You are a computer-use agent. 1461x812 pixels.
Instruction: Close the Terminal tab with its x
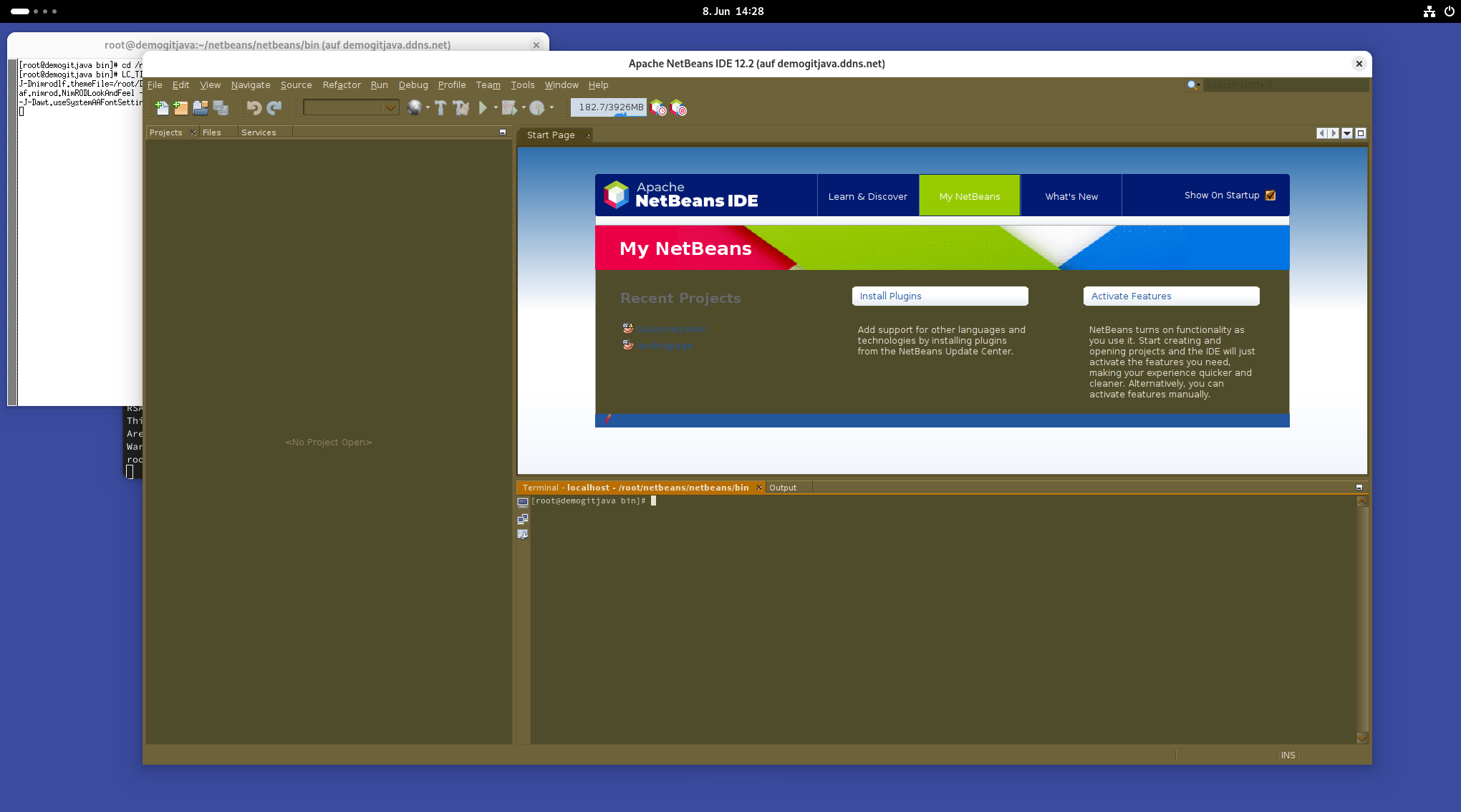pos(759,488)
